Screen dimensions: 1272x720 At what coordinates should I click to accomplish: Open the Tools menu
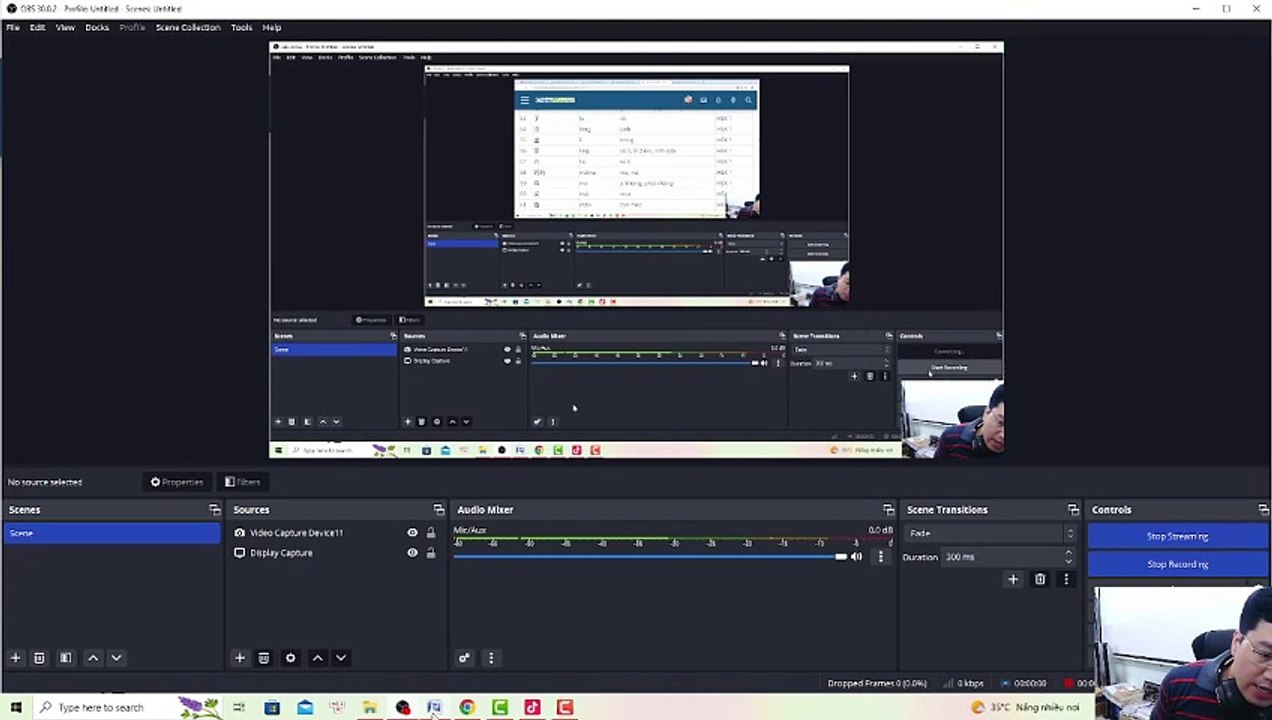(x=242, y=27)
